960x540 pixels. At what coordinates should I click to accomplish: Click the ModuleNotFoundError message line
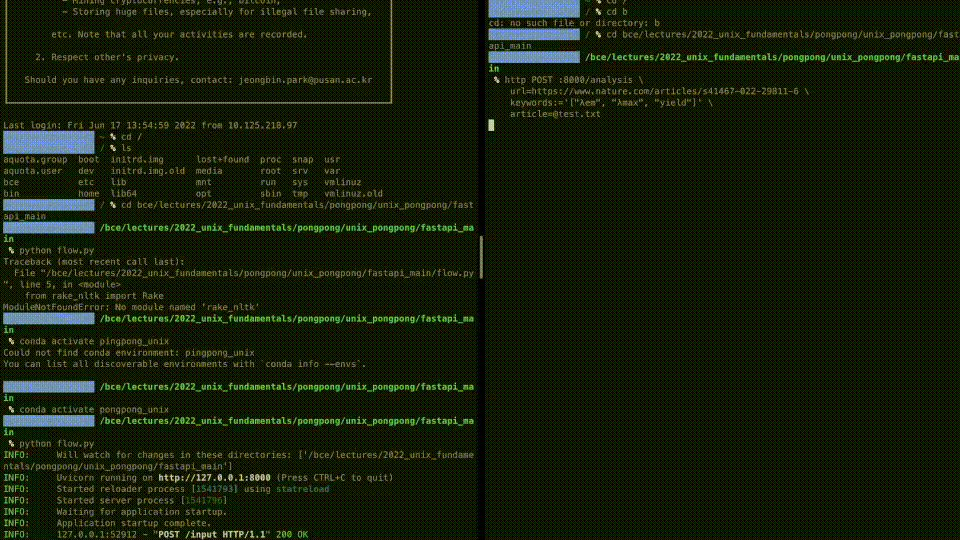131,307
